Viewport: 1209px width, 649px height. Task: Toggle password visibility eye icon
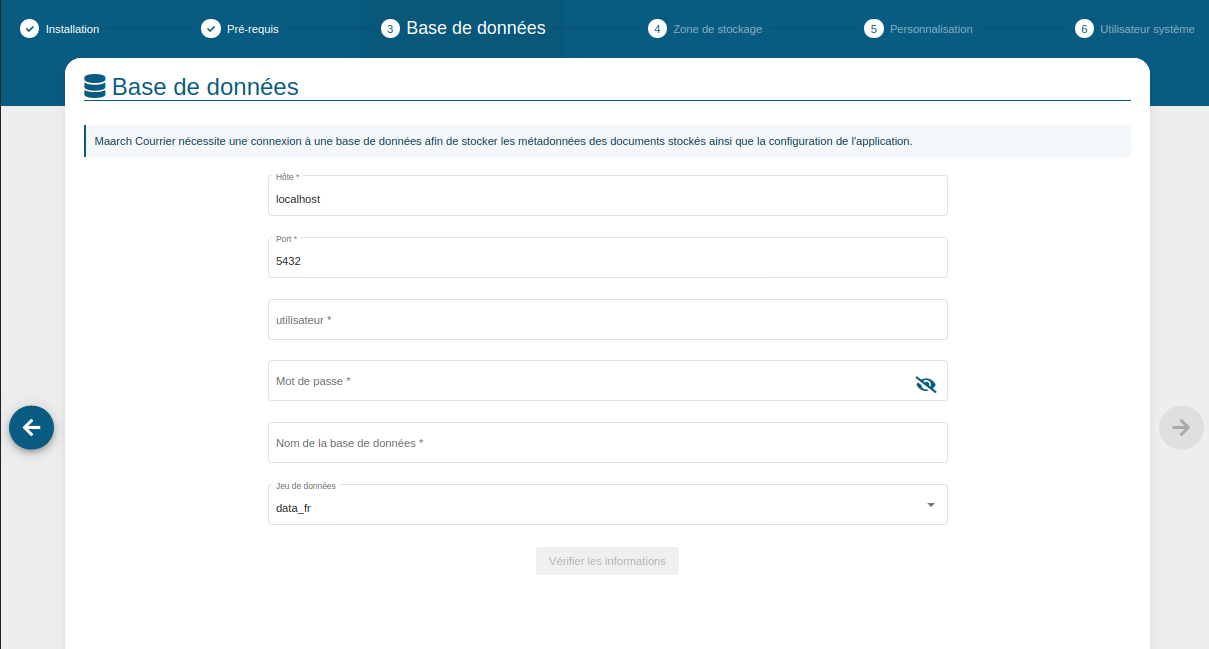tap(925, 384)
